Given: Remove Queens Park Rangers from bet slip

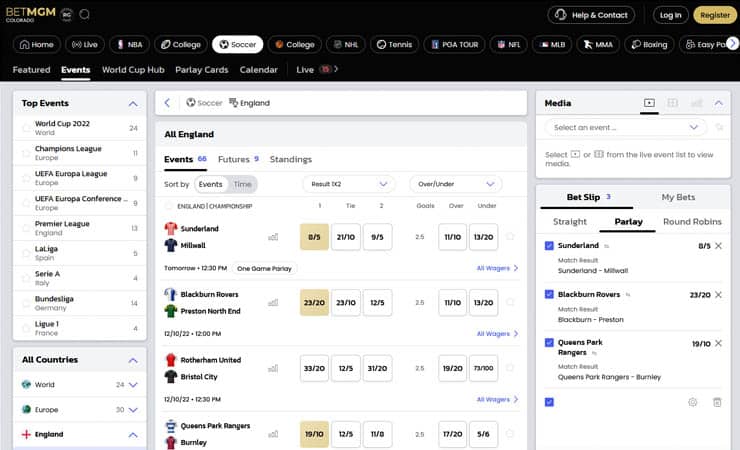Looking at the screenshot, I should (x=718, y=343).
